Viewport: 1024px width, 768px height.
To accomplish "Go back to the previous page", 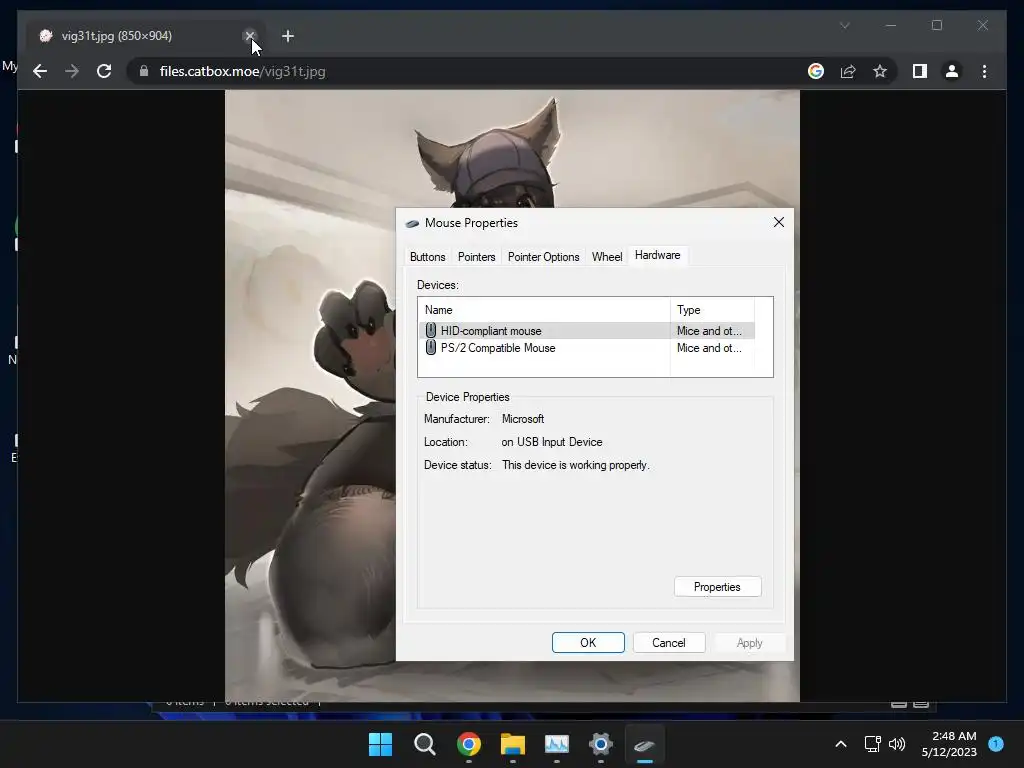I will [x=40, y=71].
